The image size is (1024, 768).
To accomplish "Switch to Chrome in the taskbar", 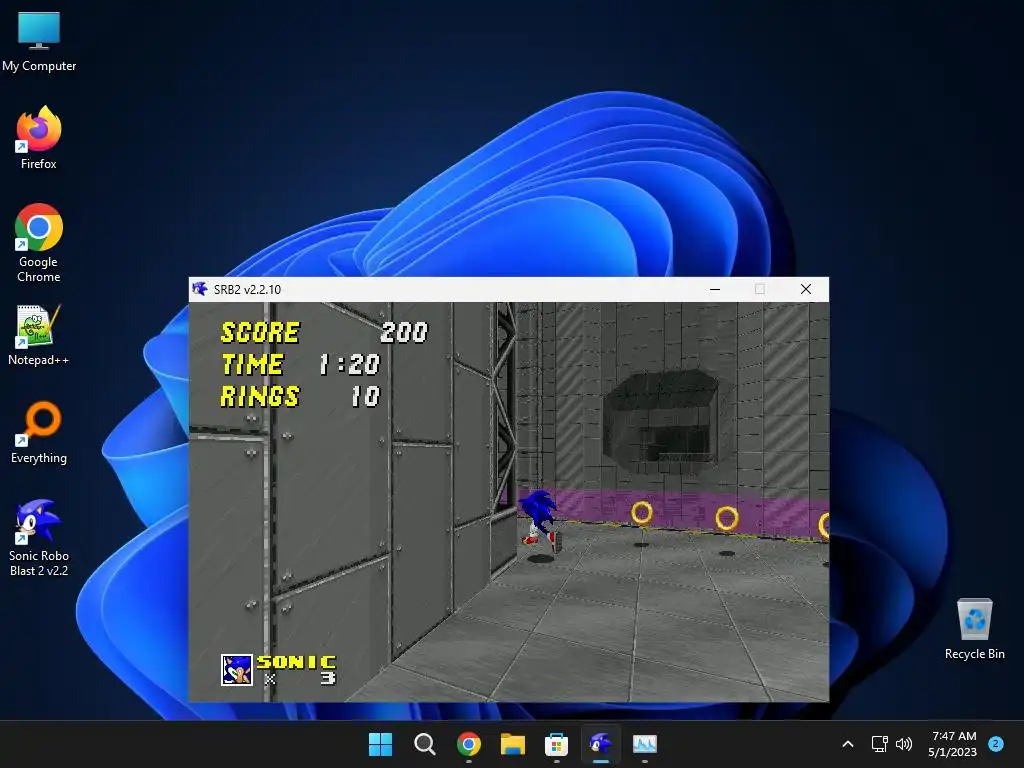I will [469, 744].
